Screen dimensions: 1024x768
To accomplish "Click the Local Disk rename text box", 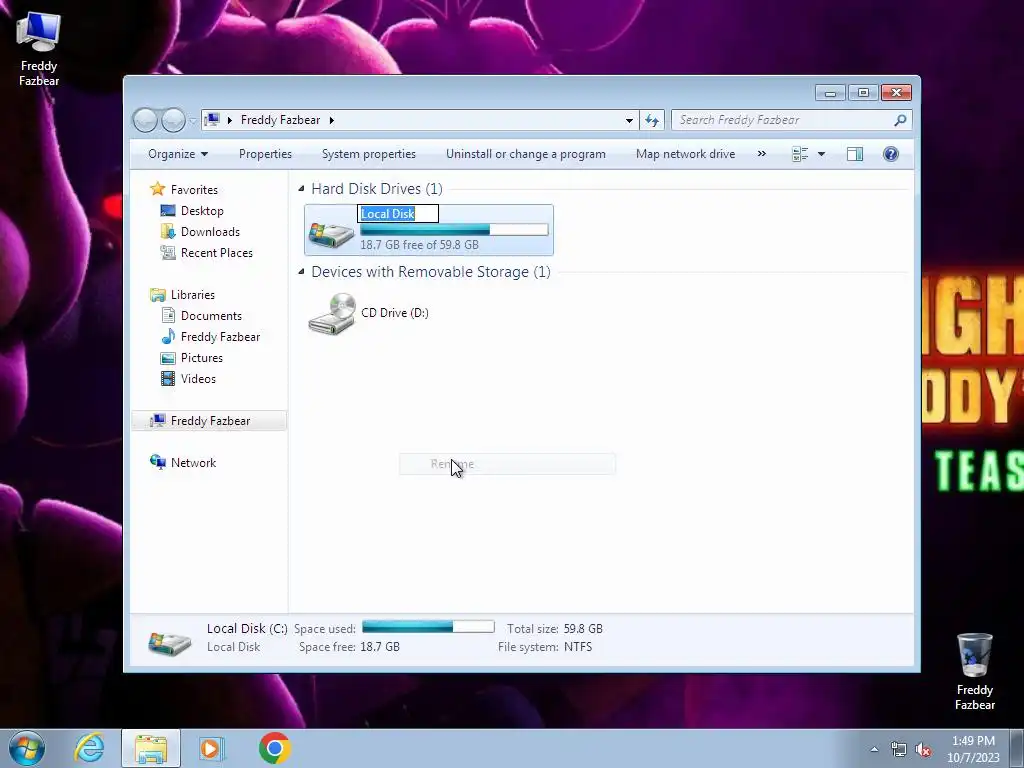I will pyautogui.click(x=398, y=214).
